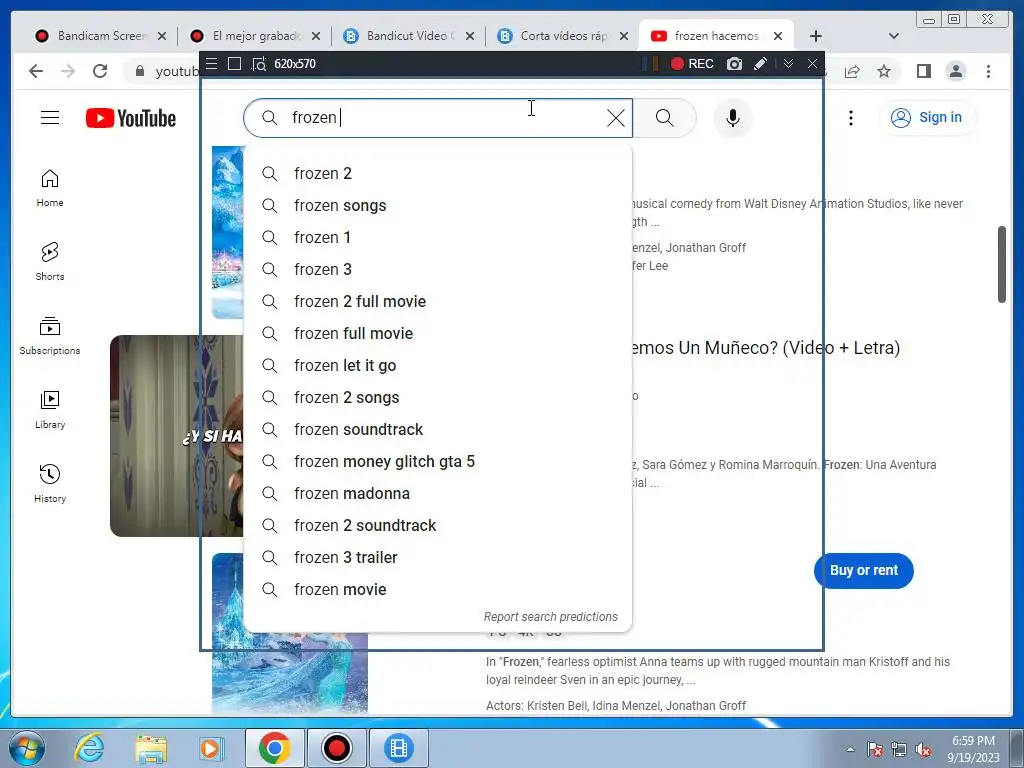This screenshot has width=1024, height=768.
Task: Choose suggestion 'frozen songs'
Action: point(438,205)
